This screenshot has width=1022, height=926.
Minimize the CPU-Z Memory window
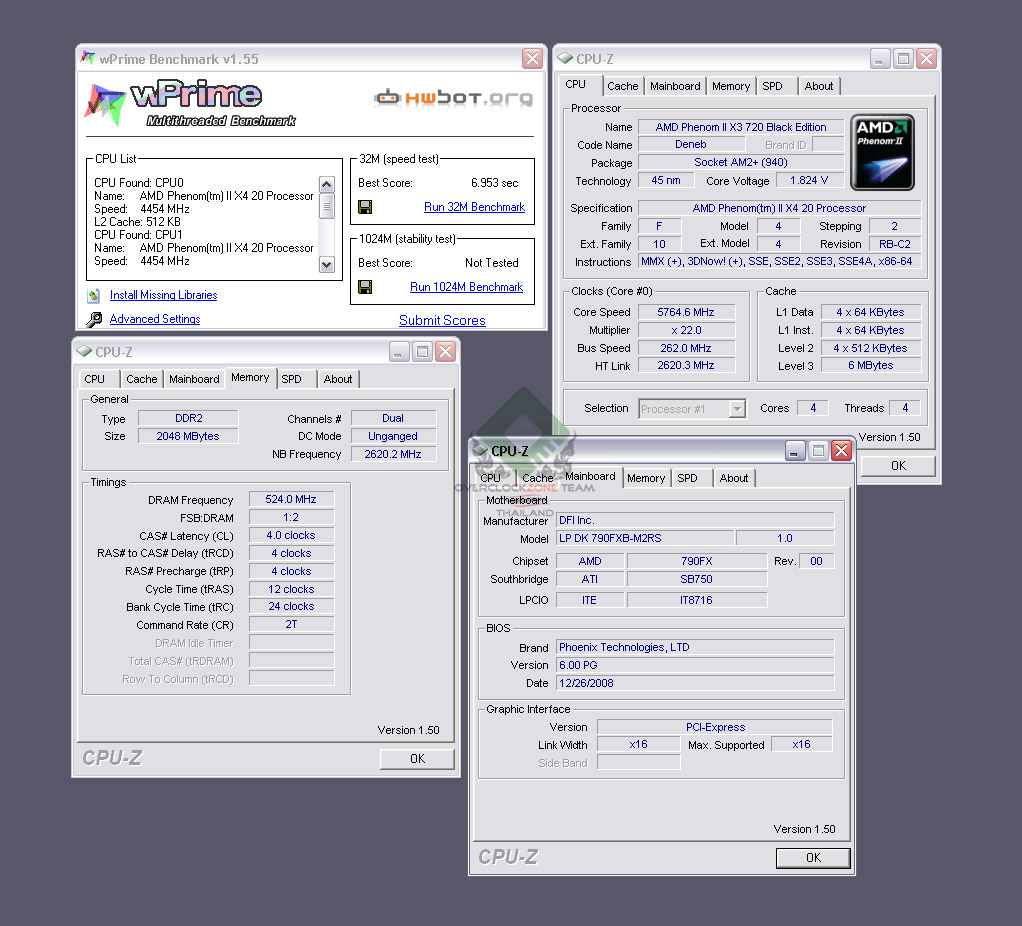click(x=400, y=352)
